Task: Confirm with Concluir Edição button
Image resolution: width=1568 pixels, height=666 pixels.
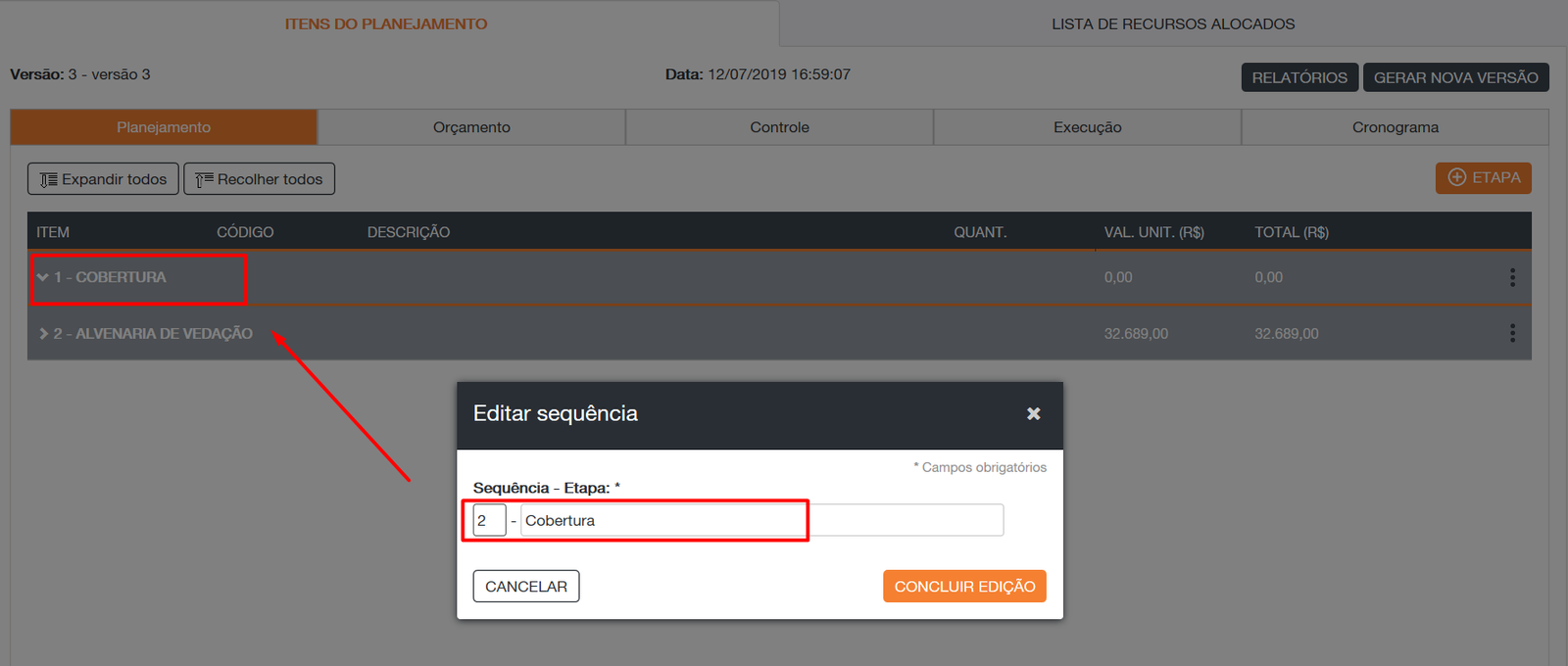Action: (x=964, y=587)
